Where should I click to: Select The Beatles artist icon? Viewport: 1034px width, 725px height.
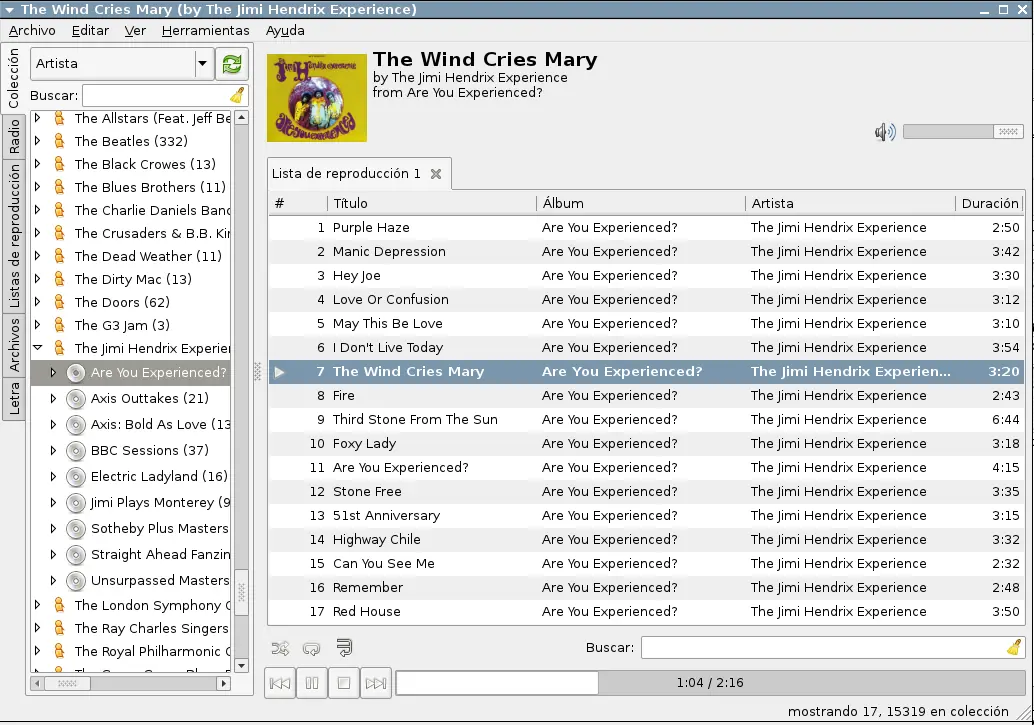[59, 141]
